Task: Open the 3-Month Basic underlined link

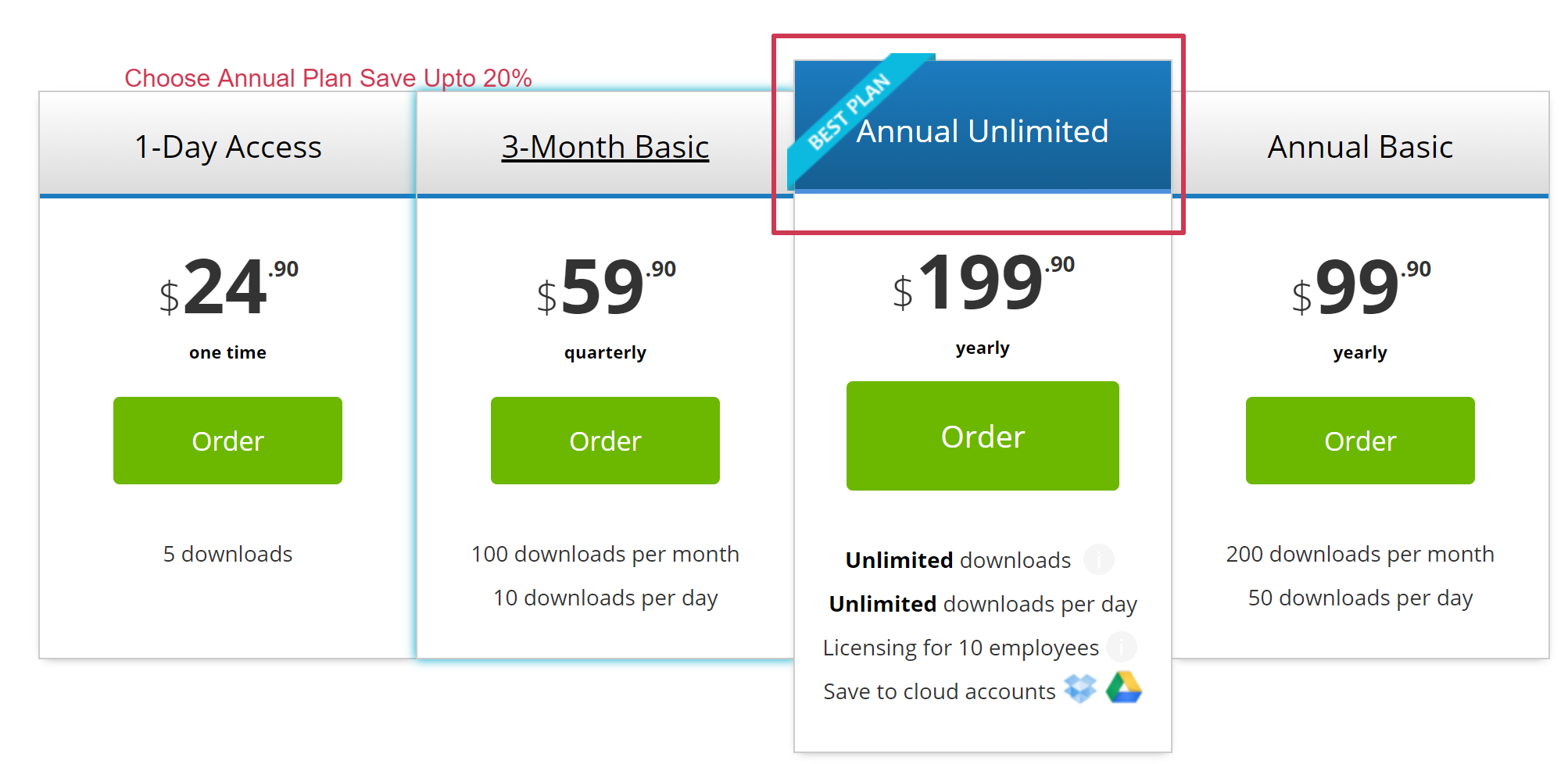Action: pos(605,147)
